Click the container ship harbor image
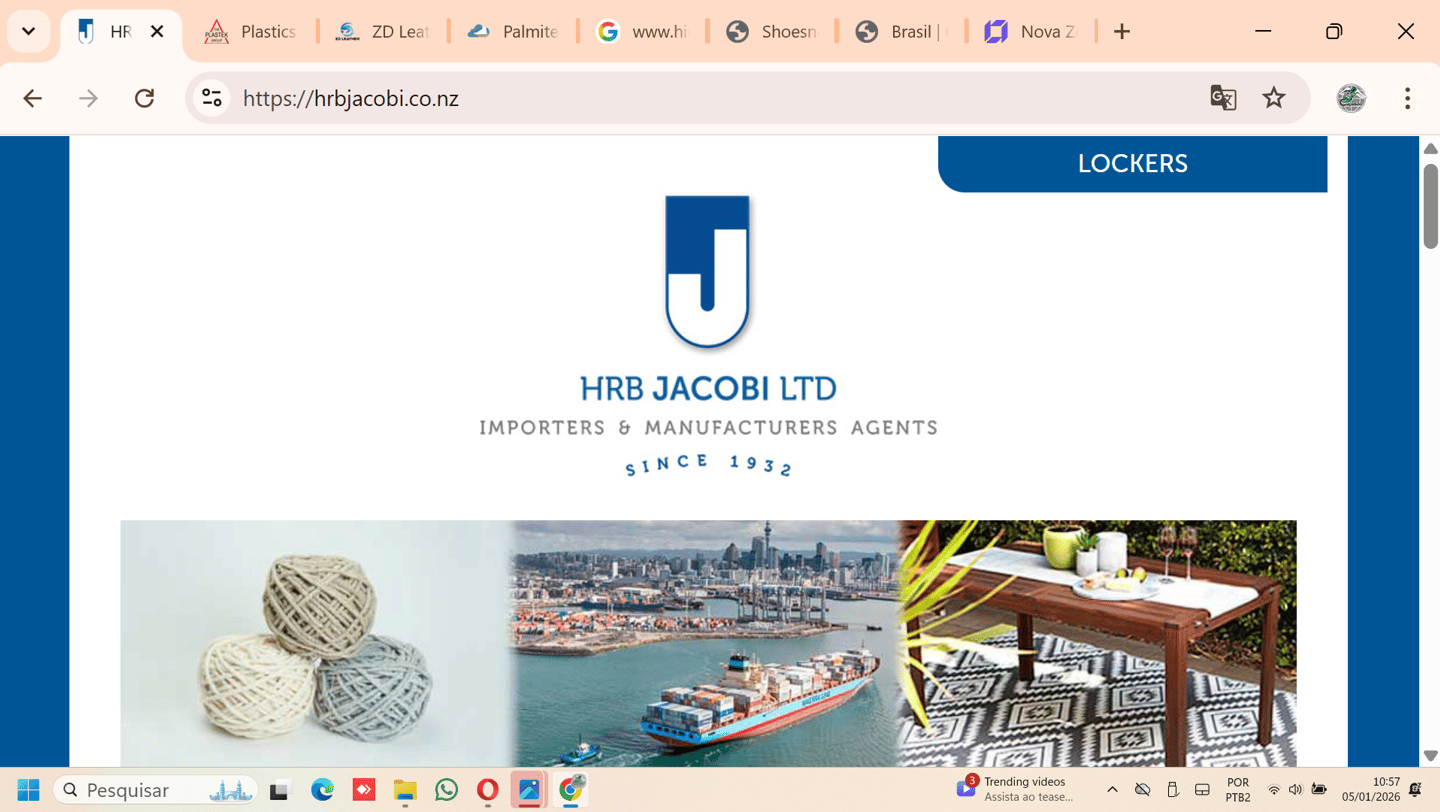Image resolution: width=1440 pixels, height=812 pixels. click(706, 643)
